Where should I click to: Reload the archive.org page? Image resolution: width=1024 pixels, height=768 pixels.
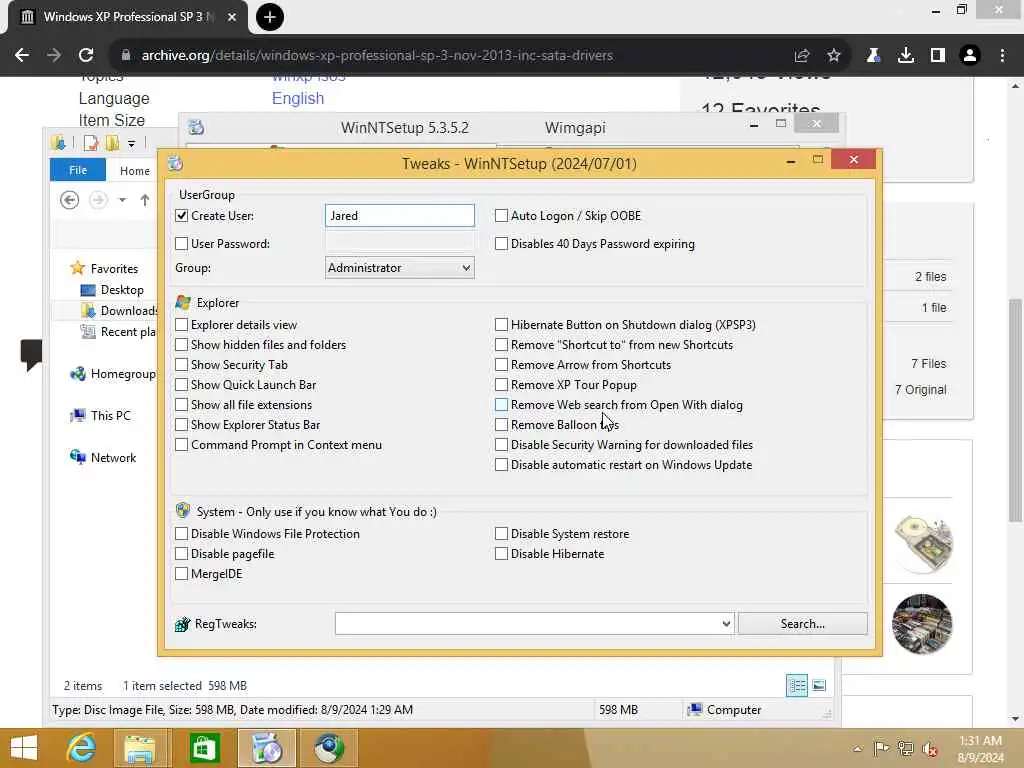pyautogui.click(x=86, y=56)
